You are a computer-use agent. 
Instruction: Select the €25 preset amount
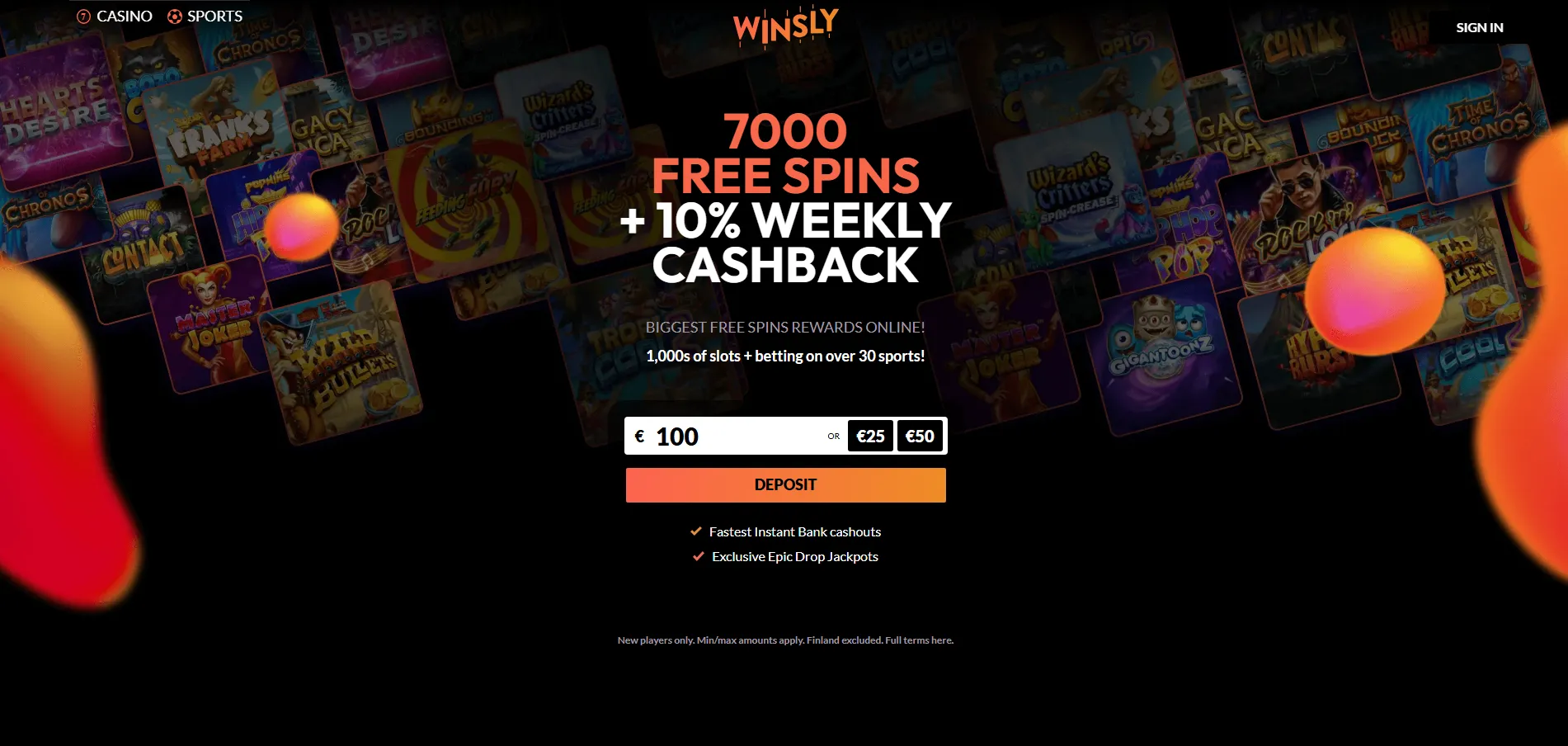point(870,437)
